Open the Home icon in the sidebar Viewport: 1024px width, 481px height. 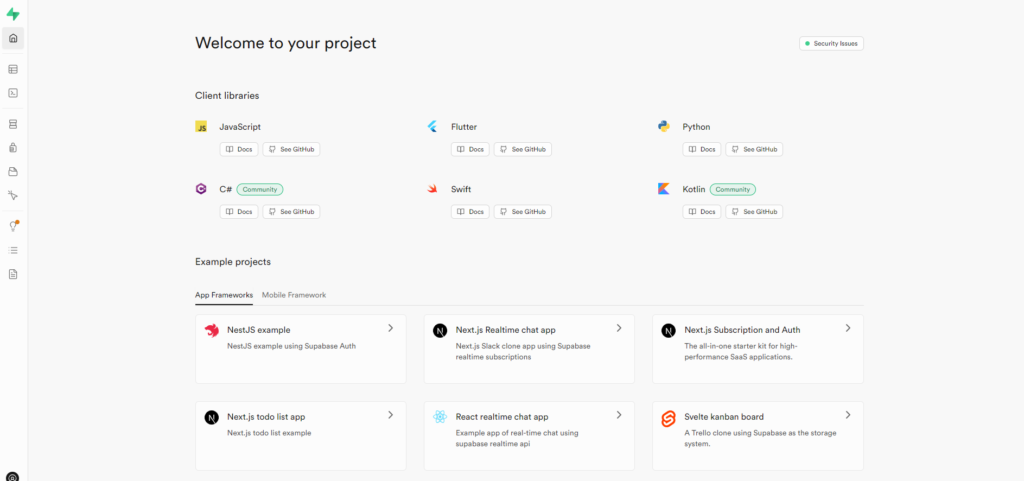click(x=13, y=39)
